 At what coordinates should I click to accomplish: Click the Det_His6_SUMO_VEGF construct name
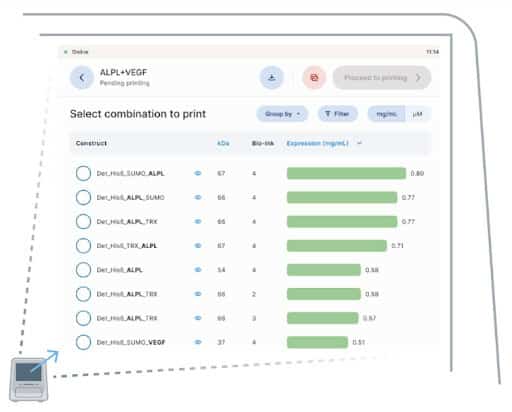pyautogui.click(x=131, y=342)
